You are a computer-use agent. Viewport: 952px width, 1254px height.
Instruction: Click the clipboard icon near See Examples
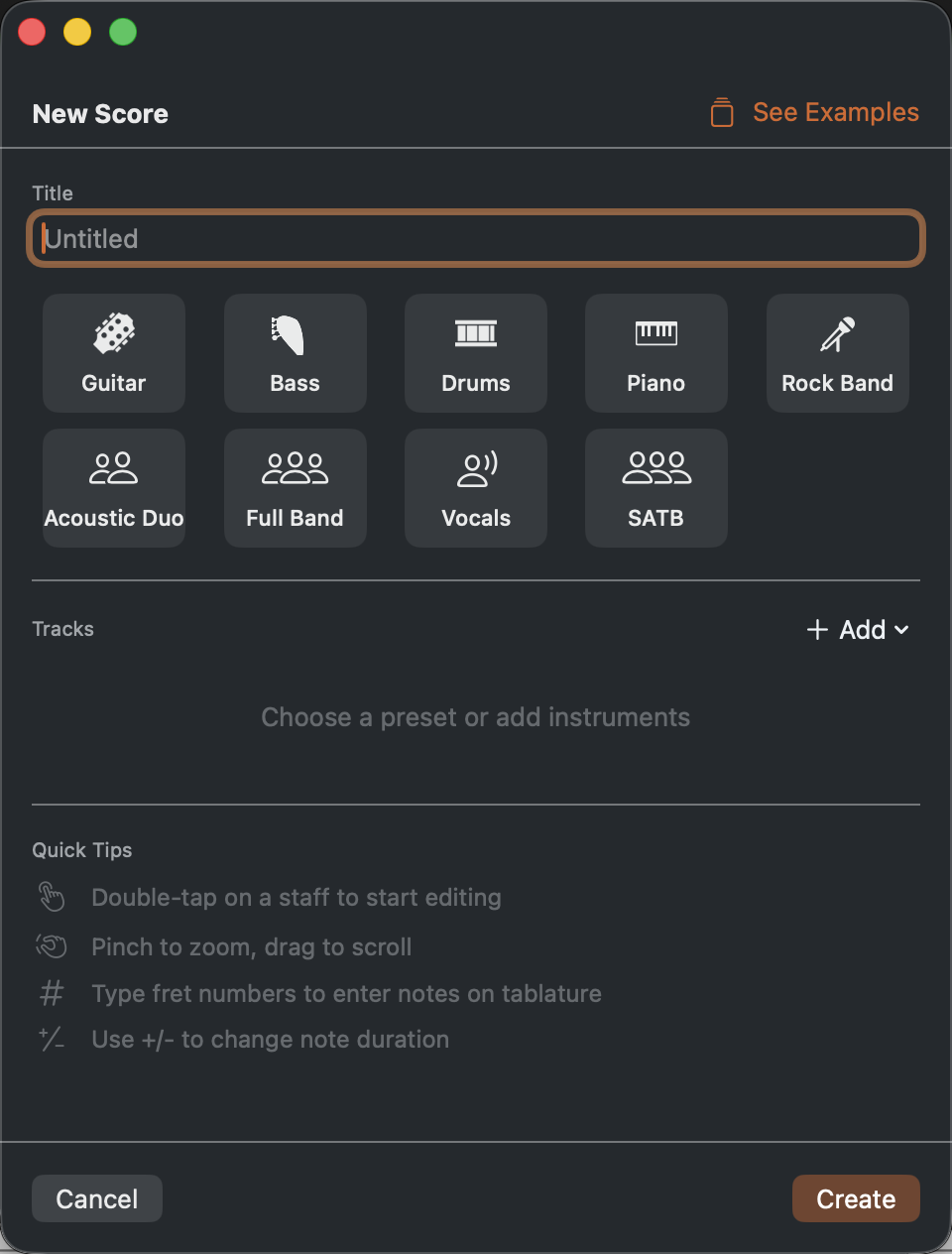722,113
